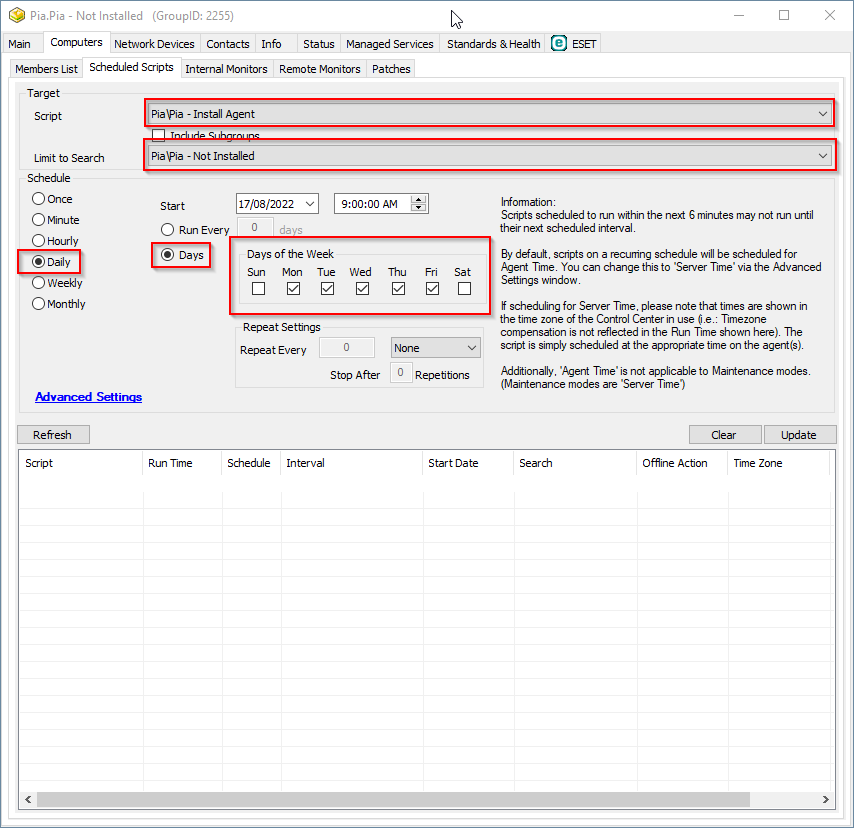Open the Advanced Settings link
Viewport: 854px width, 828px height.
88,397
